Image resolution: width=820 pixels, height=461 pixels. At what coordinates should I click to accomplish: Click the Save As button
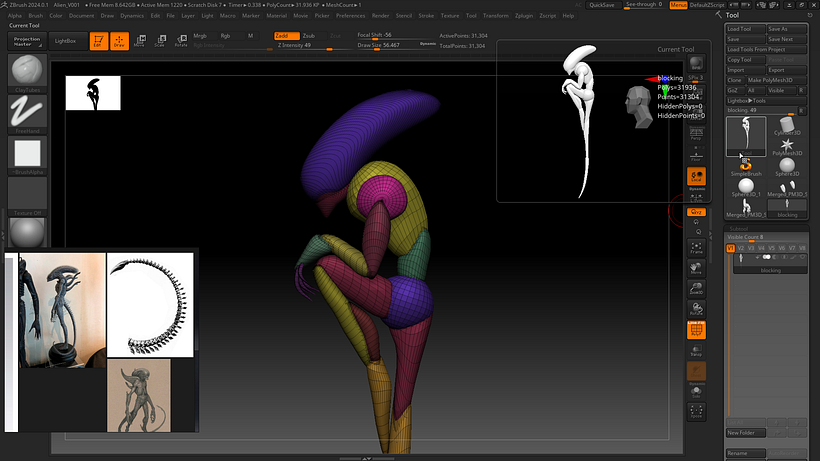coord(787,29)
